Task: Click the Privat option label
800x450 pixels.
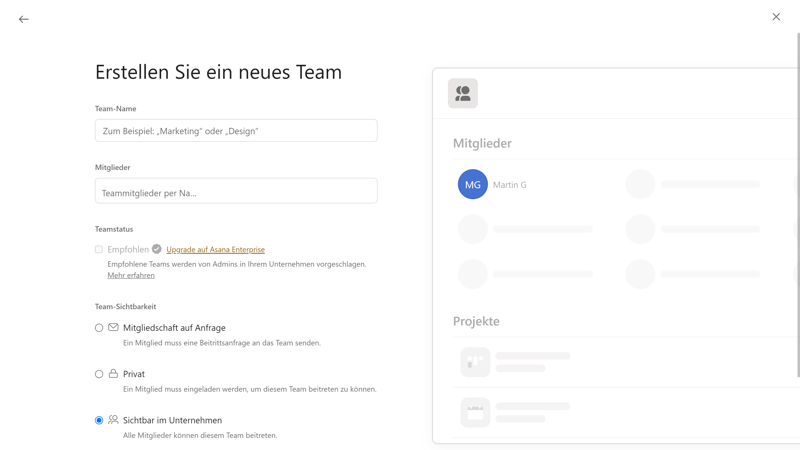Action: click(134, 374)
